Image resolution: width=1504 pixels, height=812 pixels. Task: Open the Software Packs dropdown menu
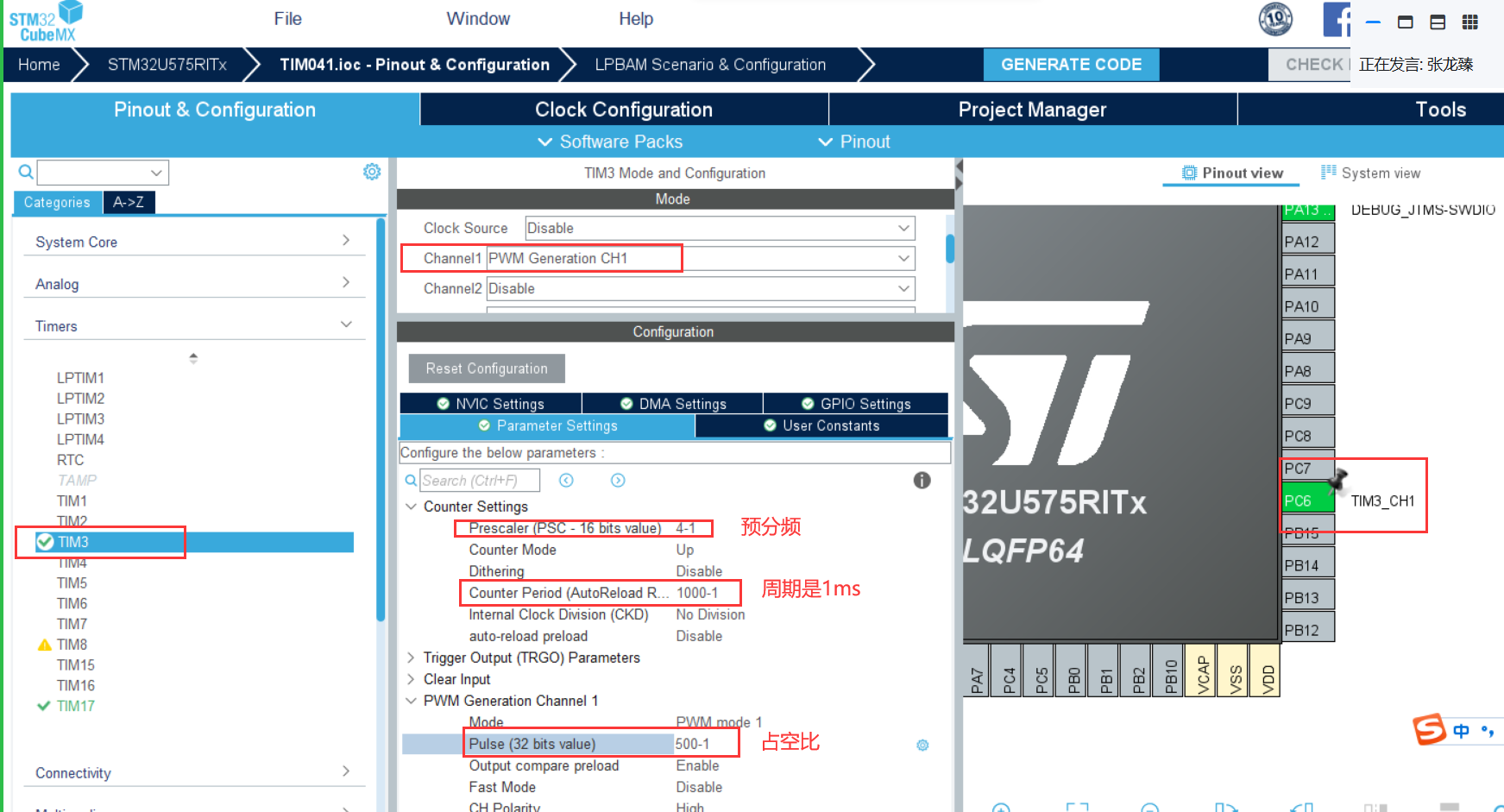coord(610,142)
